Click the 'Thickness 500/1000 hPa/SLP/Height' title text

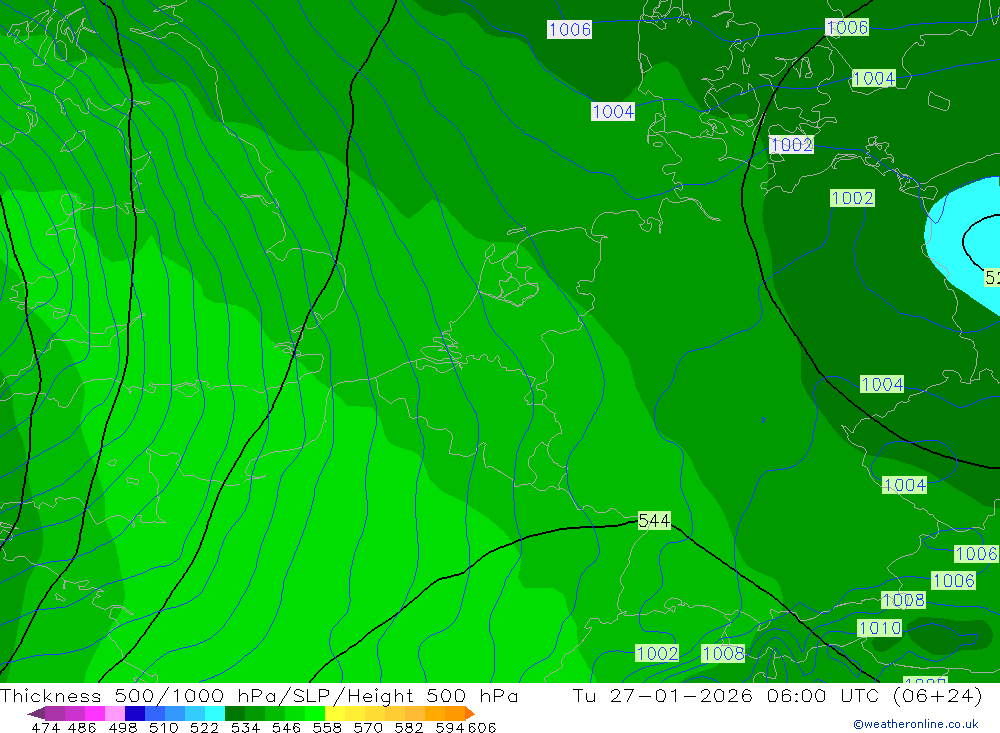coord(206,695)
